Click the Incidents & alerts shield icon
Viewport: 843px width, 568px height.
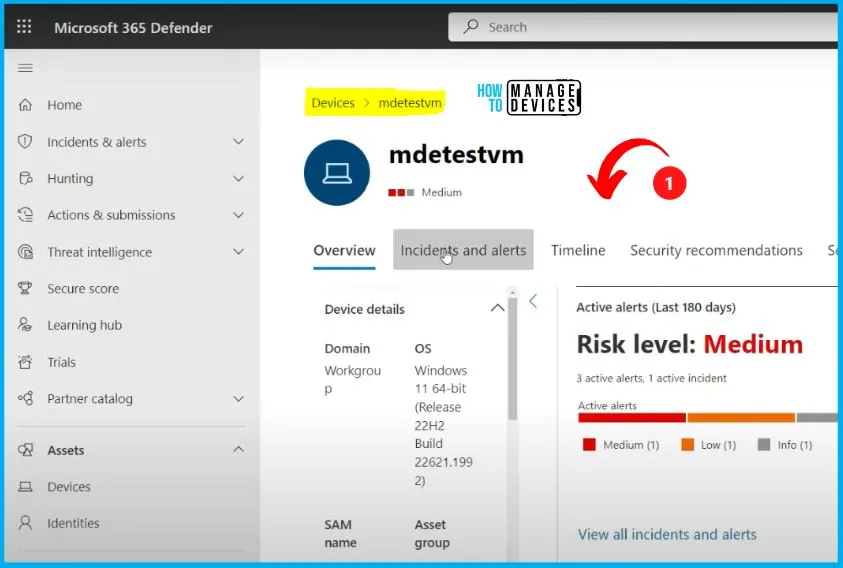[x=25, y=141]
